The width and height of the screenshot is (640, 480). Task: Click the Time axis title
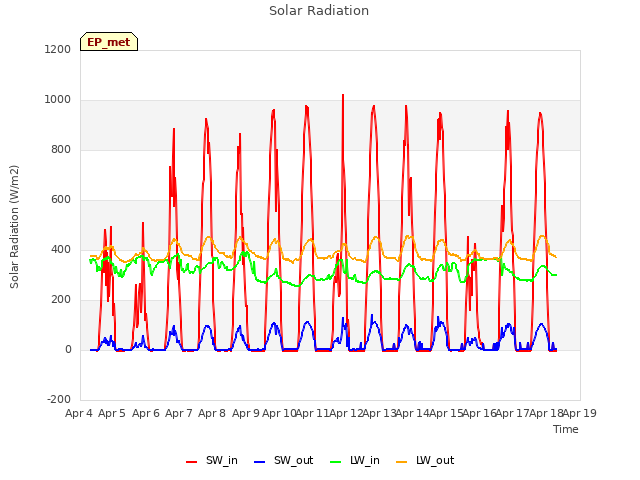[x=565, y=429]
